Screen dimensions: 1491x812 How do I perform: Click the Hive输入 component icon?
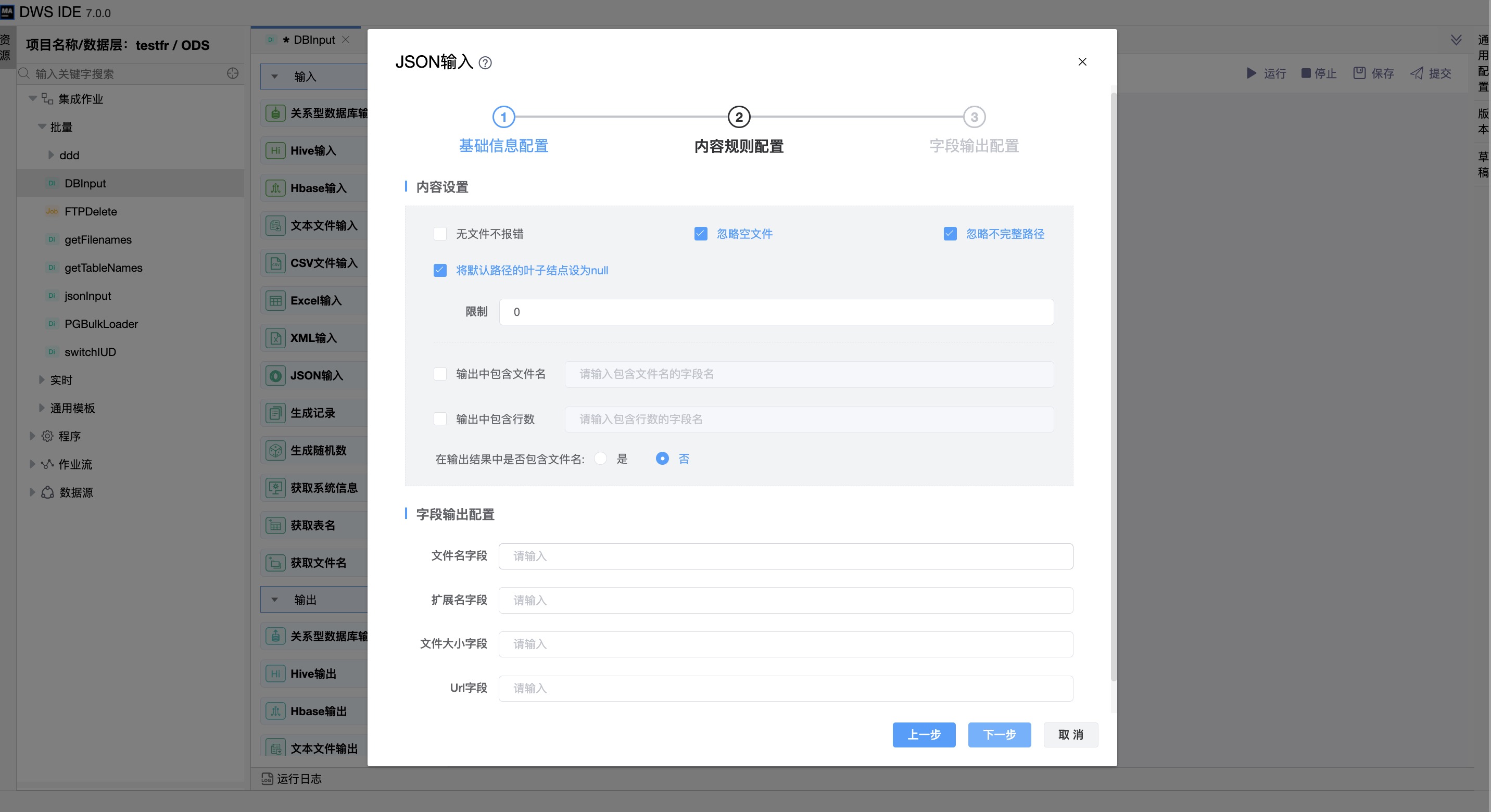pyautogui.click(x=275, y=150)
